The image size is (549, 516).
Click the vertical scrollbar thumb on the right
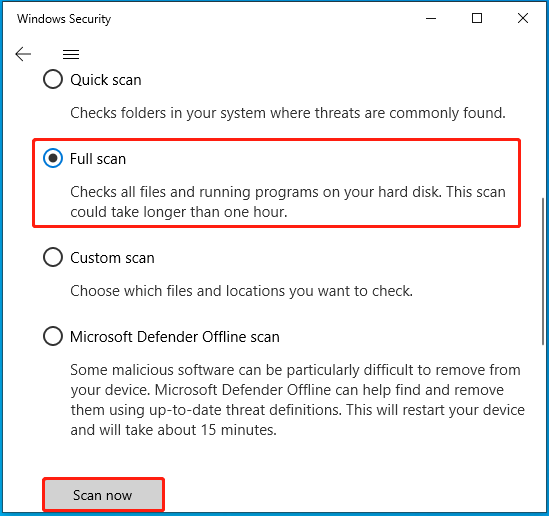(x=543, y=271)
